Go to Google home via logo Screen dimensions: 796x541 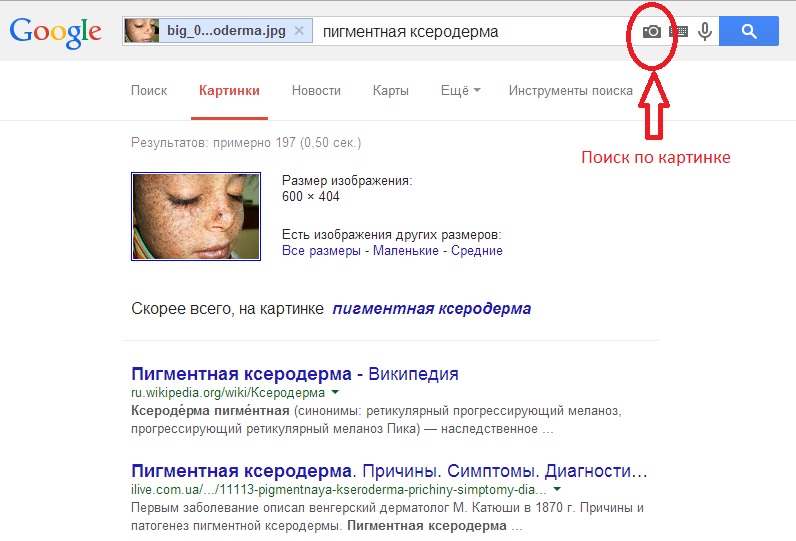pyautogui.click(x=56, y=33)
